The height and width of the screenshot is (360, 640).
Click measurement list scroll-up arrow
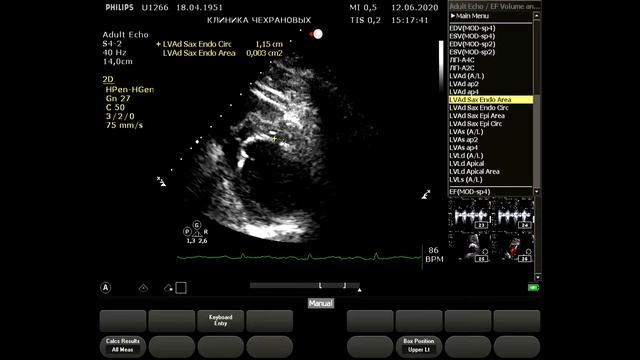tap(537, 16)
